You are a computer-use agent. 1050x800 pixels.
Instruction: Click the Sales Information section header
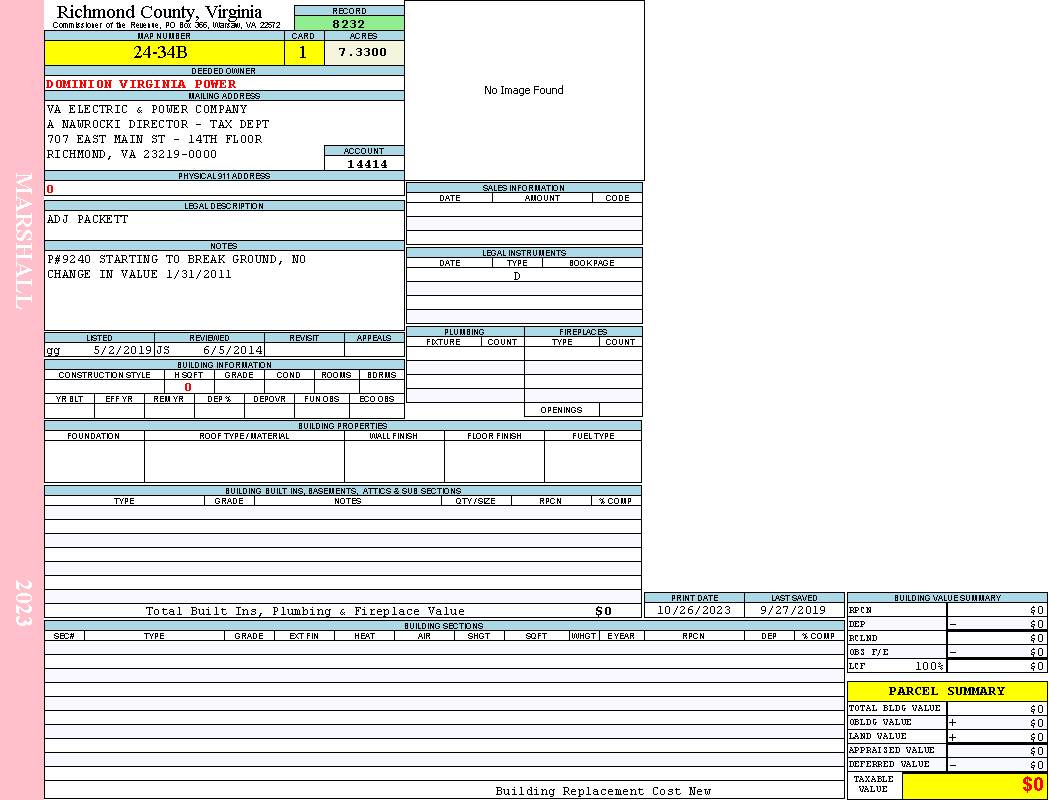(x=523, y=188)
